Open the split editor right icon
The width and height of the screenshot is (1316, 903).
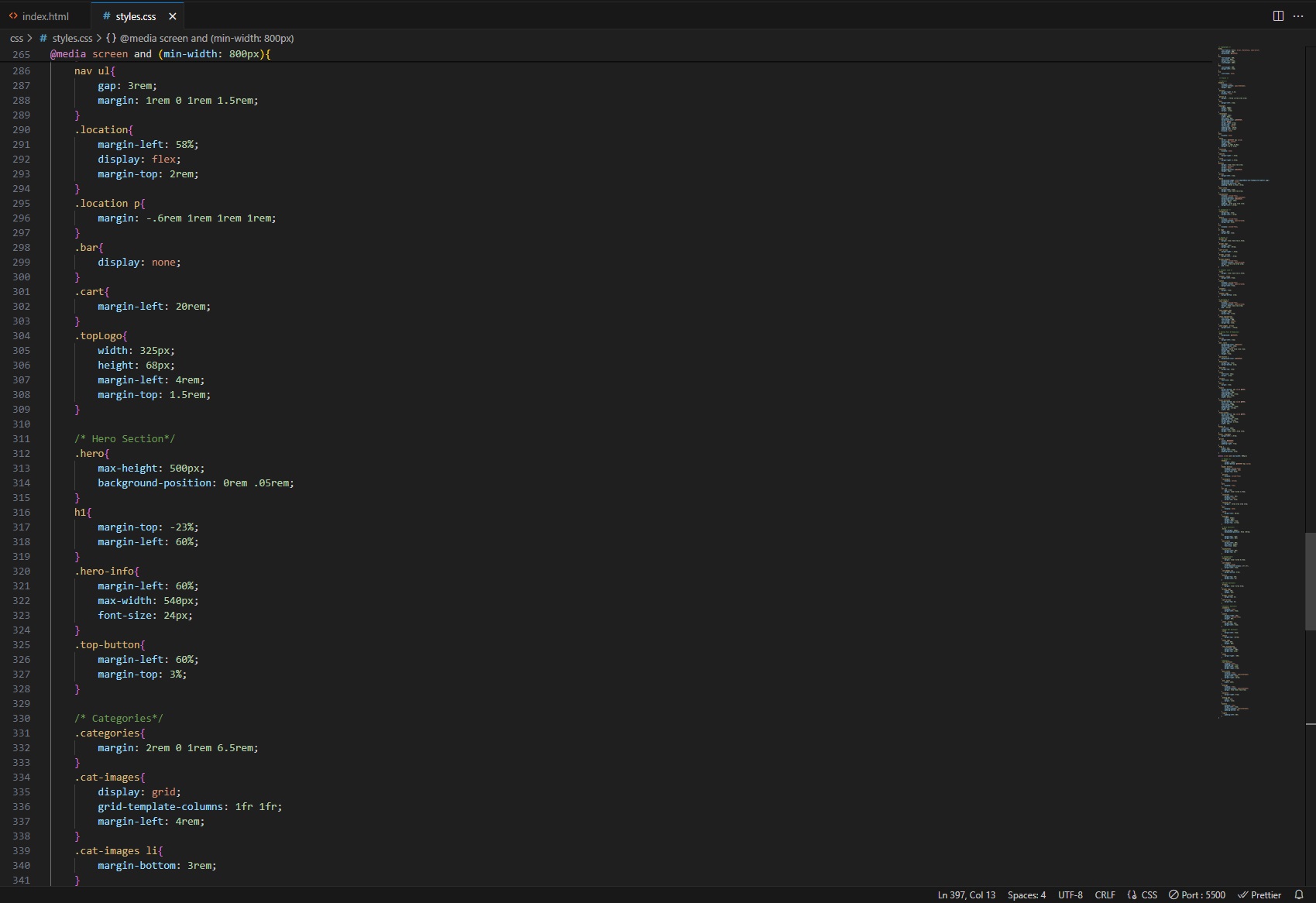(x=1278, y=16)
